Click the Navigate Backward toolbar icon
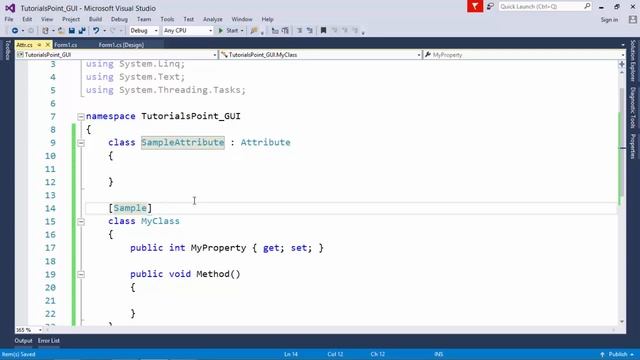This screenshot has height=360, width=640. pyautogui.click(x=15, y=31)
